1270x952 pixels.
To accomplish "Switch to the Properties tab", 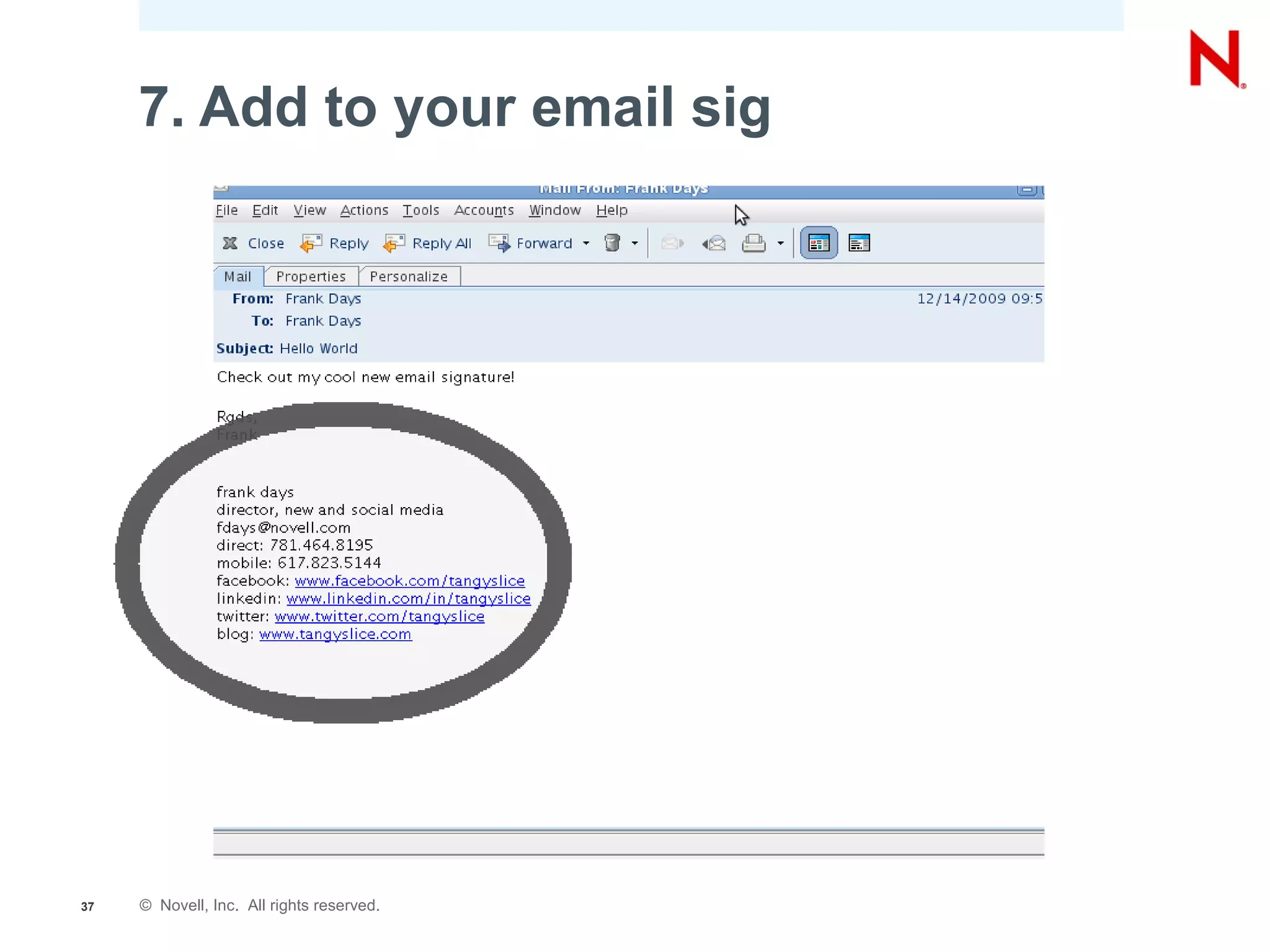I will 311,276.
